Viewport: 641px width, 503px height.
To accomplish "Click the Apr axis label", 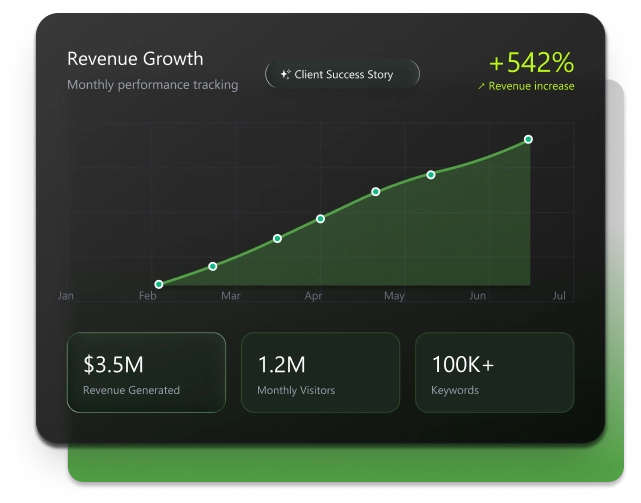I will 313,296.
